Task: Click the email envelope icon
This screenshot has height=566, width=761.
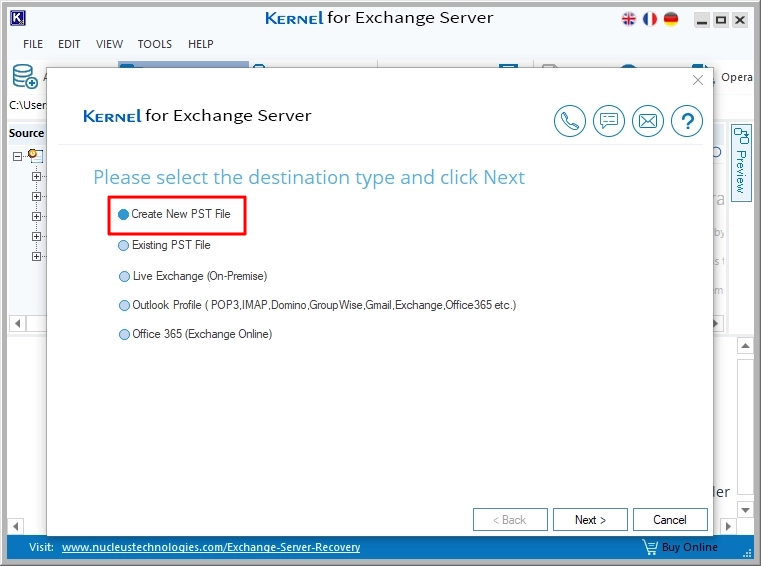Action: pos(647,121)
